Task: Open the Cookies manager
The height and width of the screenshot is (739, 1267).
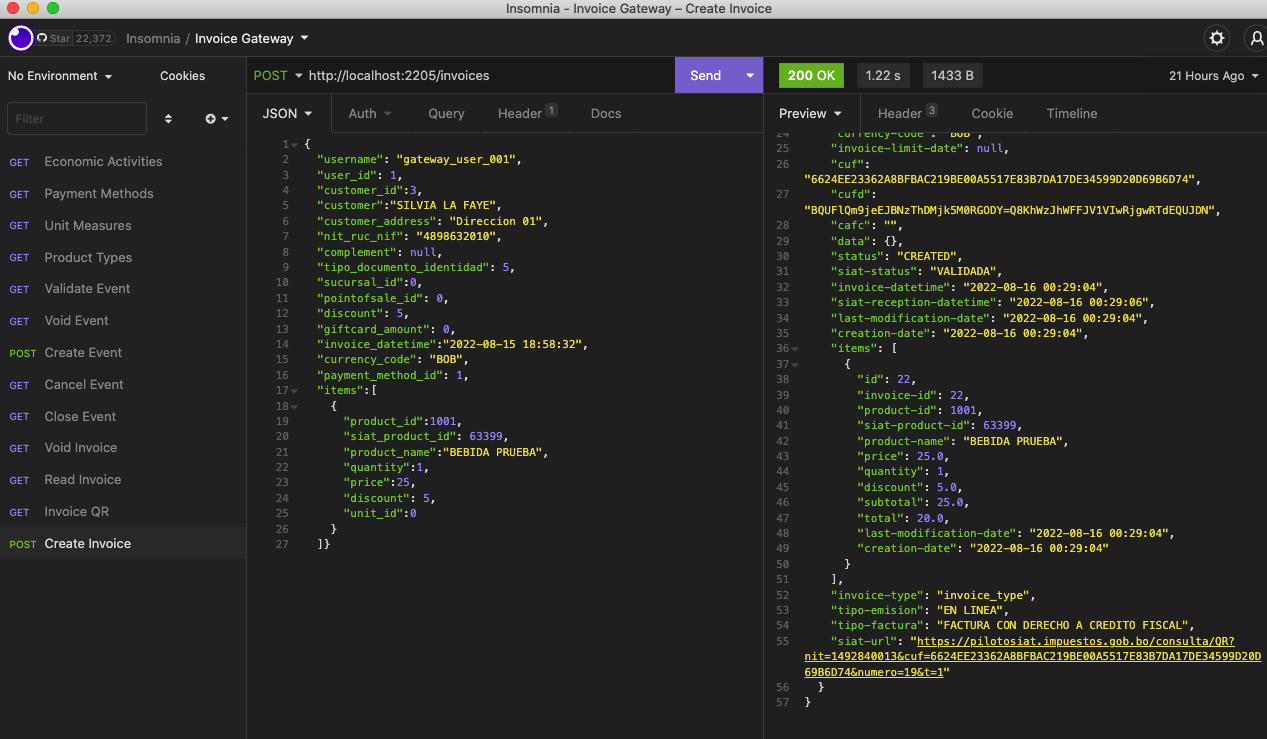Action: tap(182, 76)
